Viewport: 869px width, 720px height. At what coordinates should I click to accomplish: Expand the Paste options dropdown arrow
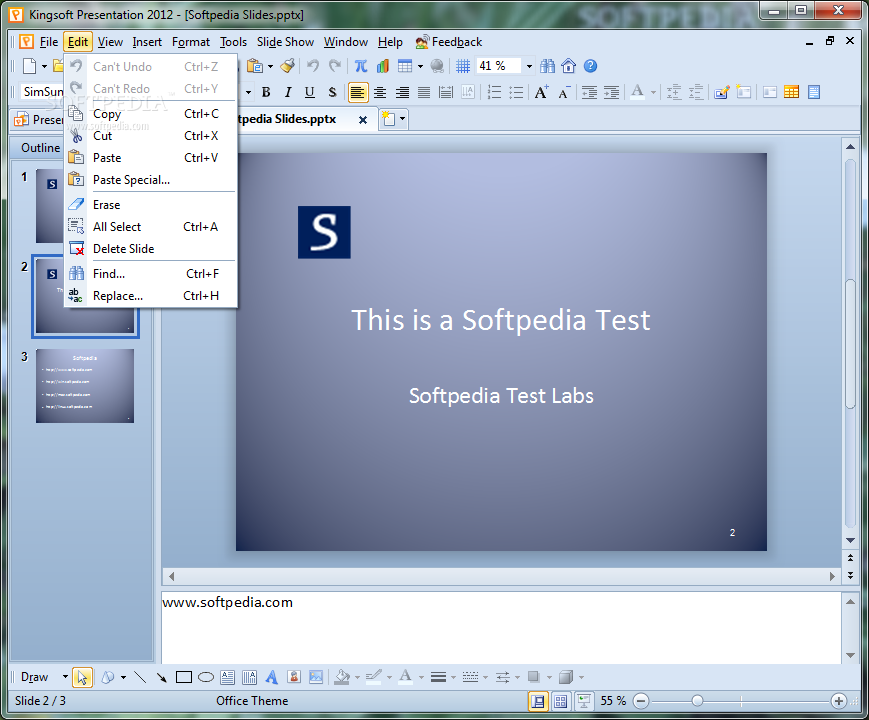click(270, 67)
